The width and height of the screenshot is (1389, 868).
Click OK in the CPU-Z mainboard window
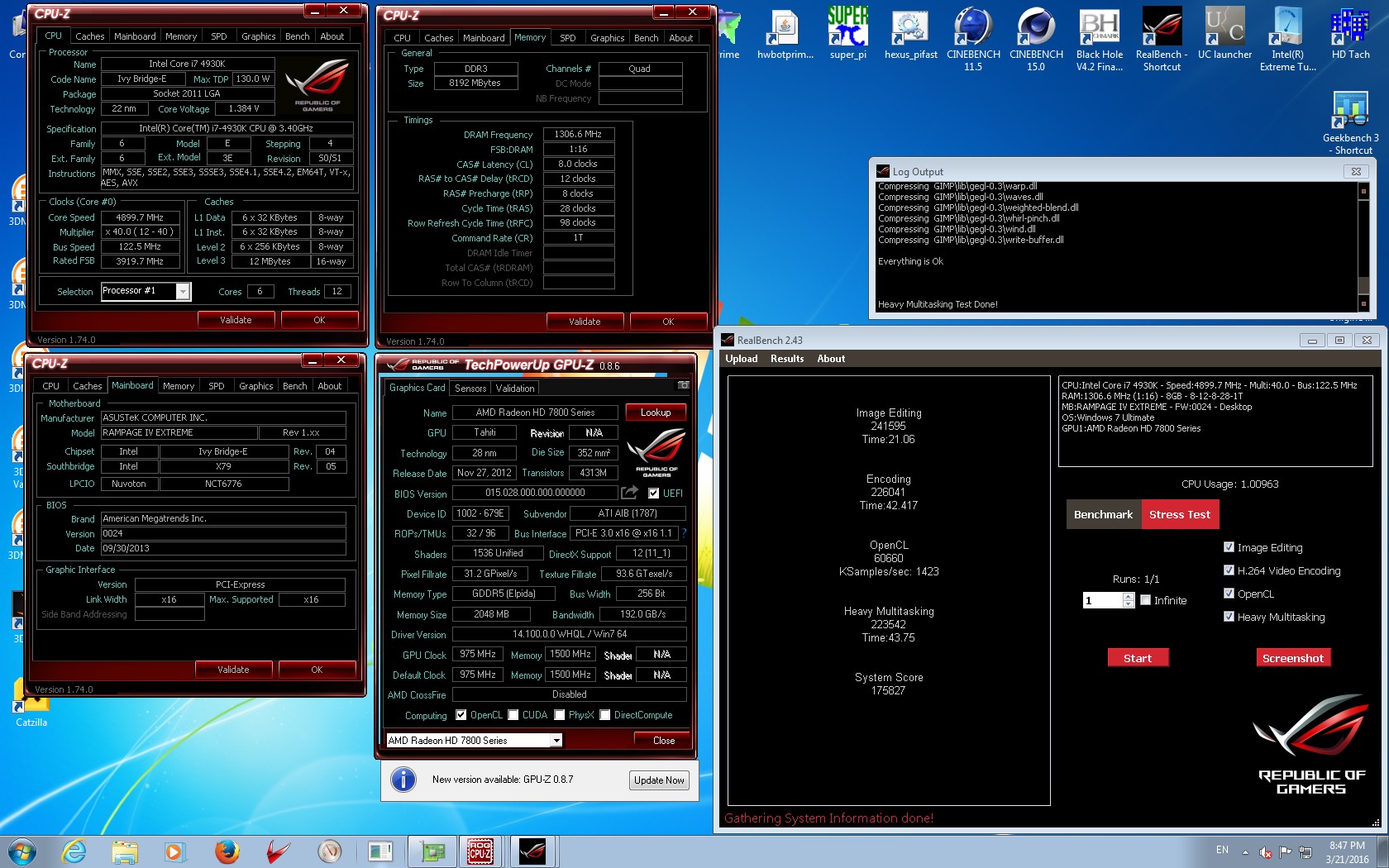point(317,670)
